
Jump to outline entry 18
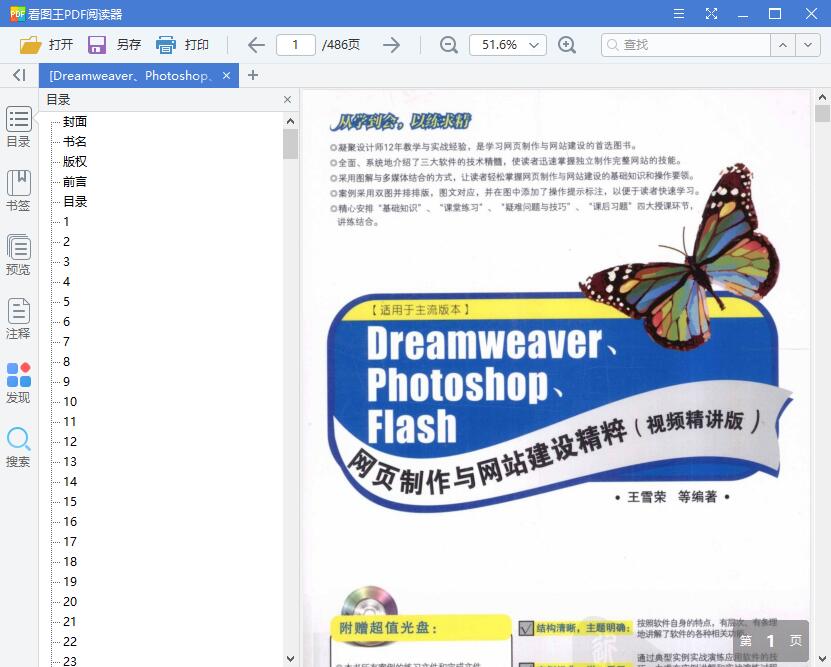[x=70, y=562]
